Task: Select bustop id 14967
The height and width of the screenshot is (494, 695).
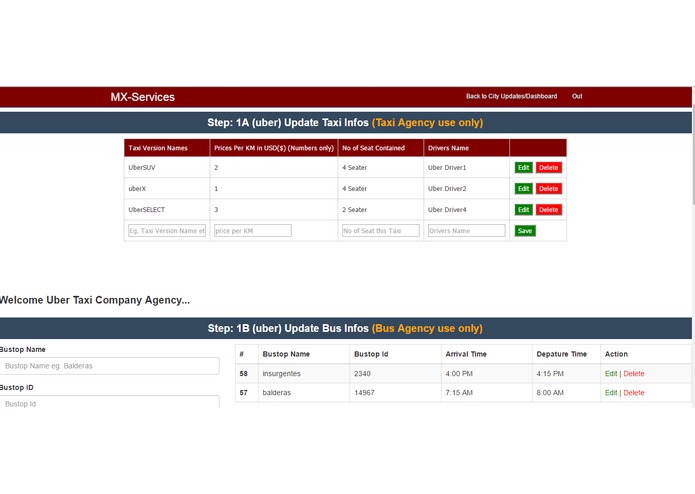Action: click(395, 393)
